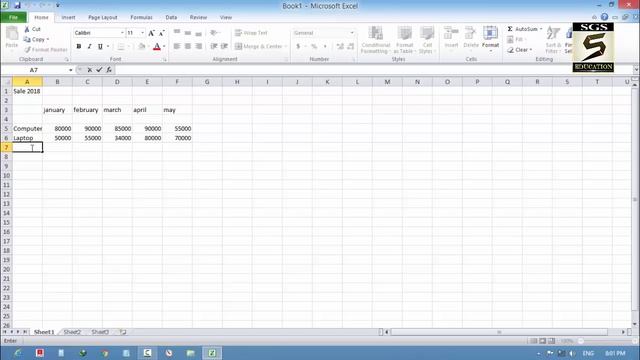Switch to the Sheet2 worksheet tab
The width and height of the screenshot is (640, 360).
click(x=72, y=332)
